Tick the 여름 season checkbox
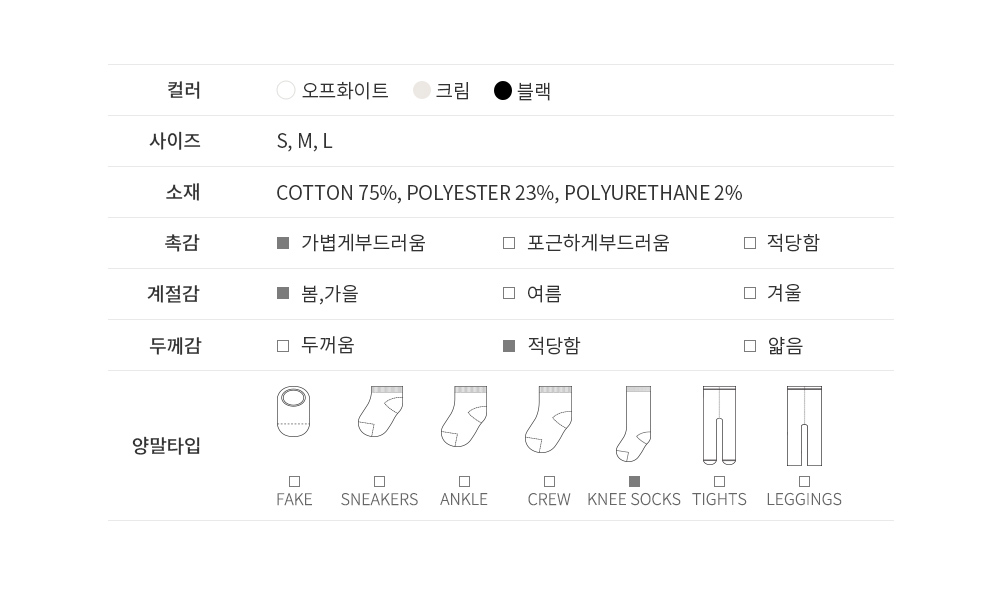This screenshot has width=1000, height=600. 509,293
